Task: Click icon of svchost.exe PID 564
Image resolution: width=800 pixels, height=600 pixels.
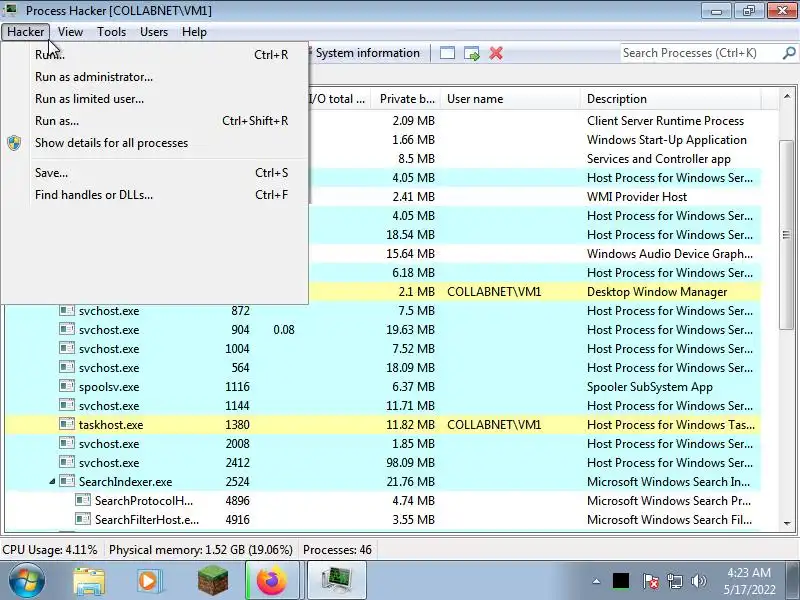Action: (x=67, y=367)
